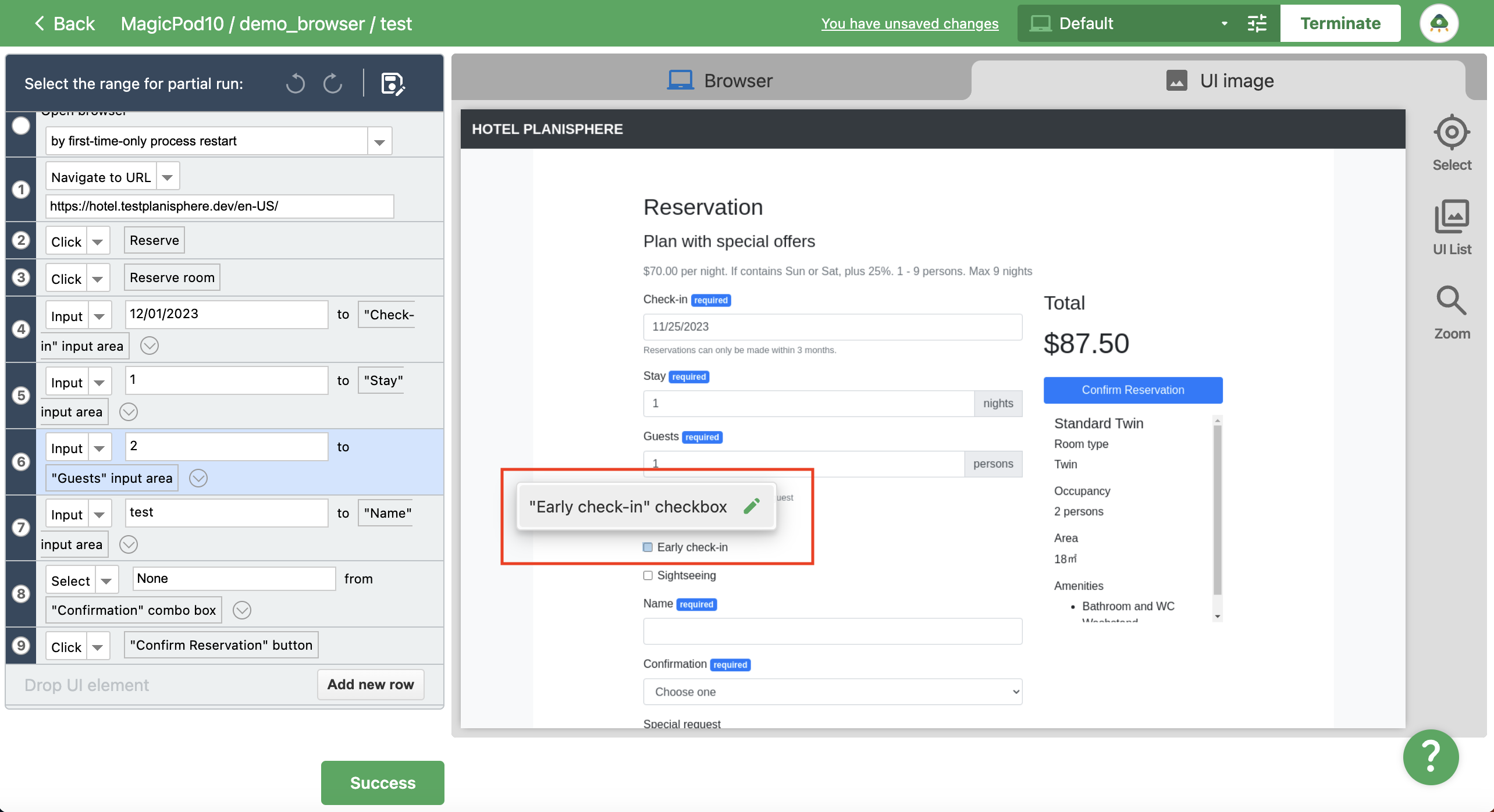Open Input command dropdown in step 6
Image resolution: width=1494 pixels, height=812 pixels.
pyautogui.click(x=99, y=448)
